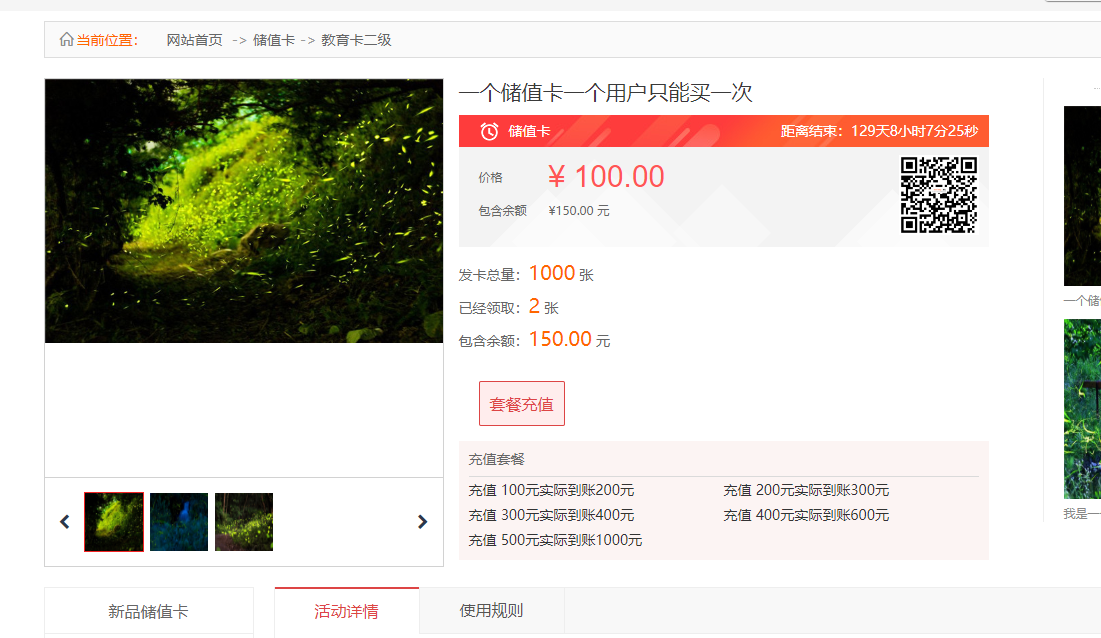This screenshot has height=638, width=1101.
Task: Select the first green firefly thumbnail
Action: (x=114, y=522)
